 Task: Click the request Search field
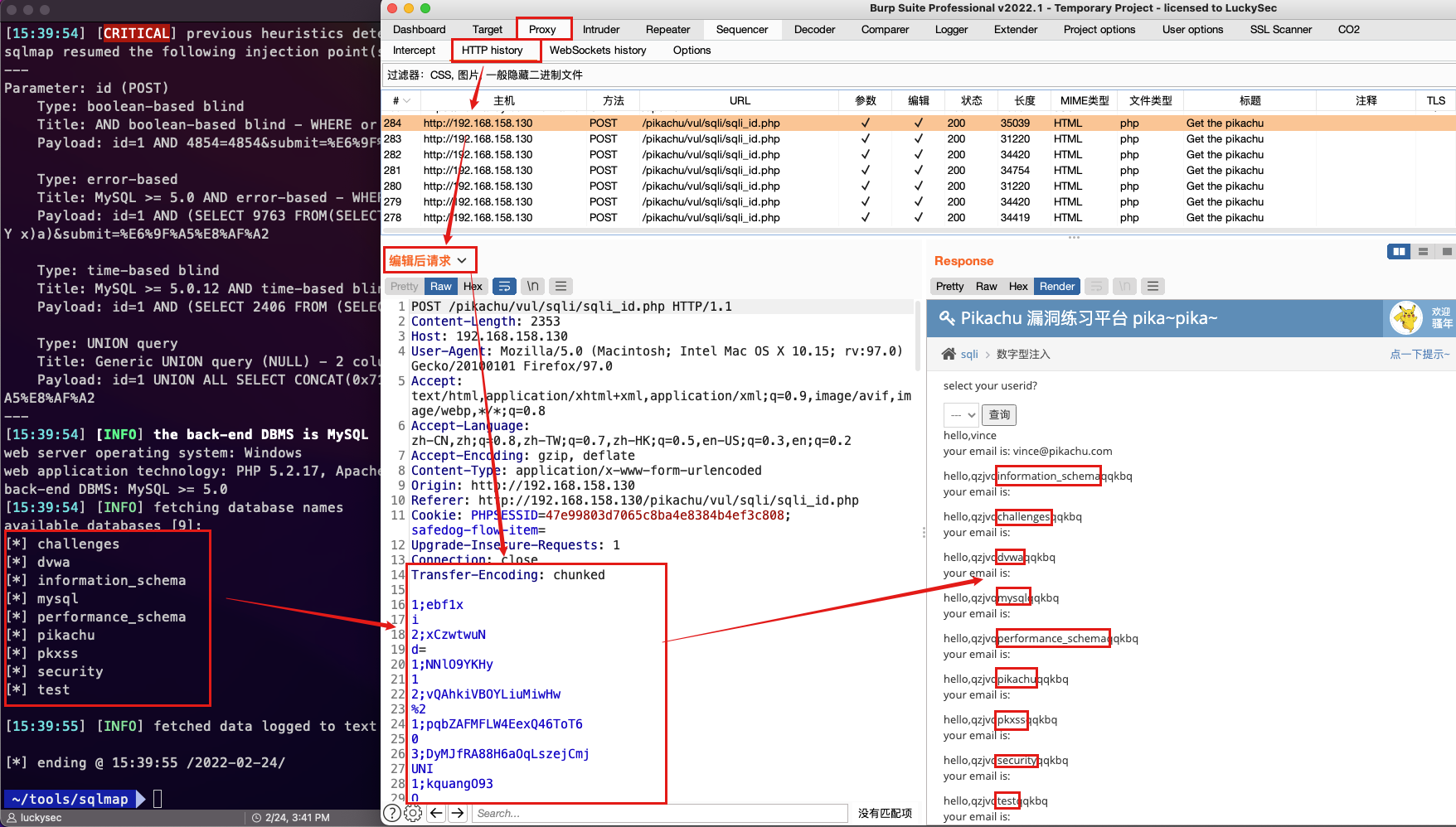point(659,814)
